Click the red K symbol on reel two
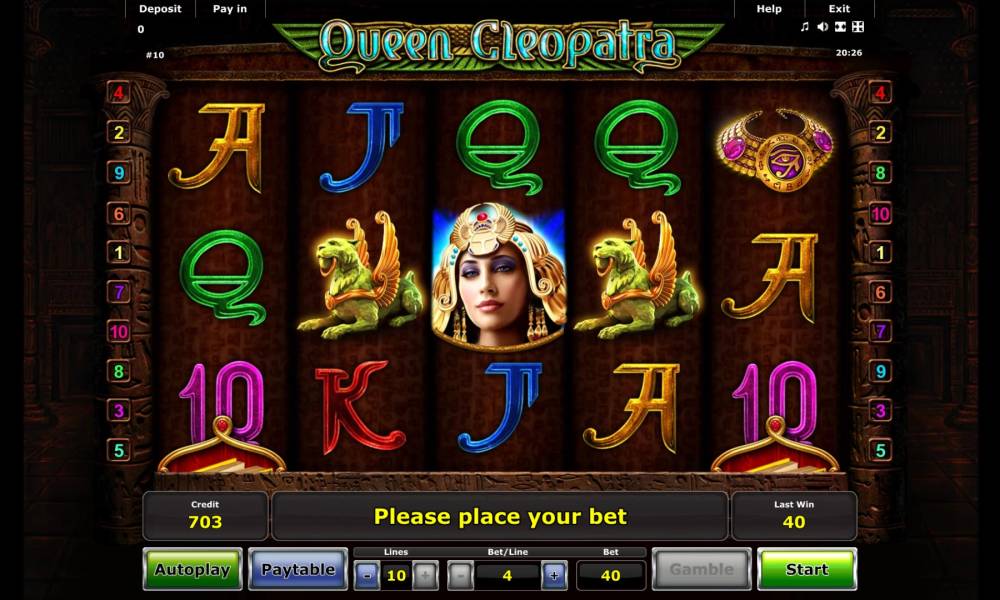Image resolution: width=1000 pixels, height=600 pixels. click(359, 406)
